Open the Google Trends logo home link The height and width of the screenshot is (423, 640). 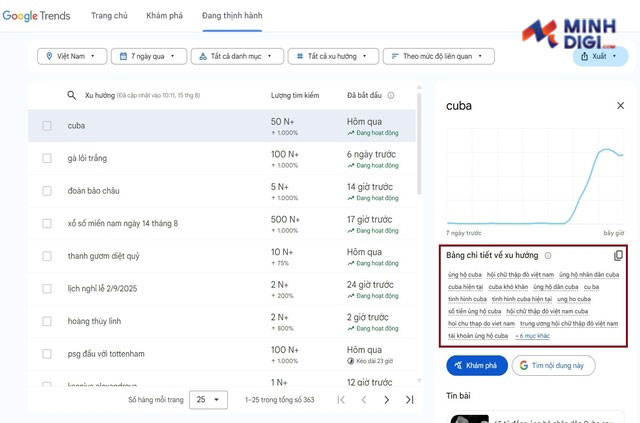(x=36, y=16)
